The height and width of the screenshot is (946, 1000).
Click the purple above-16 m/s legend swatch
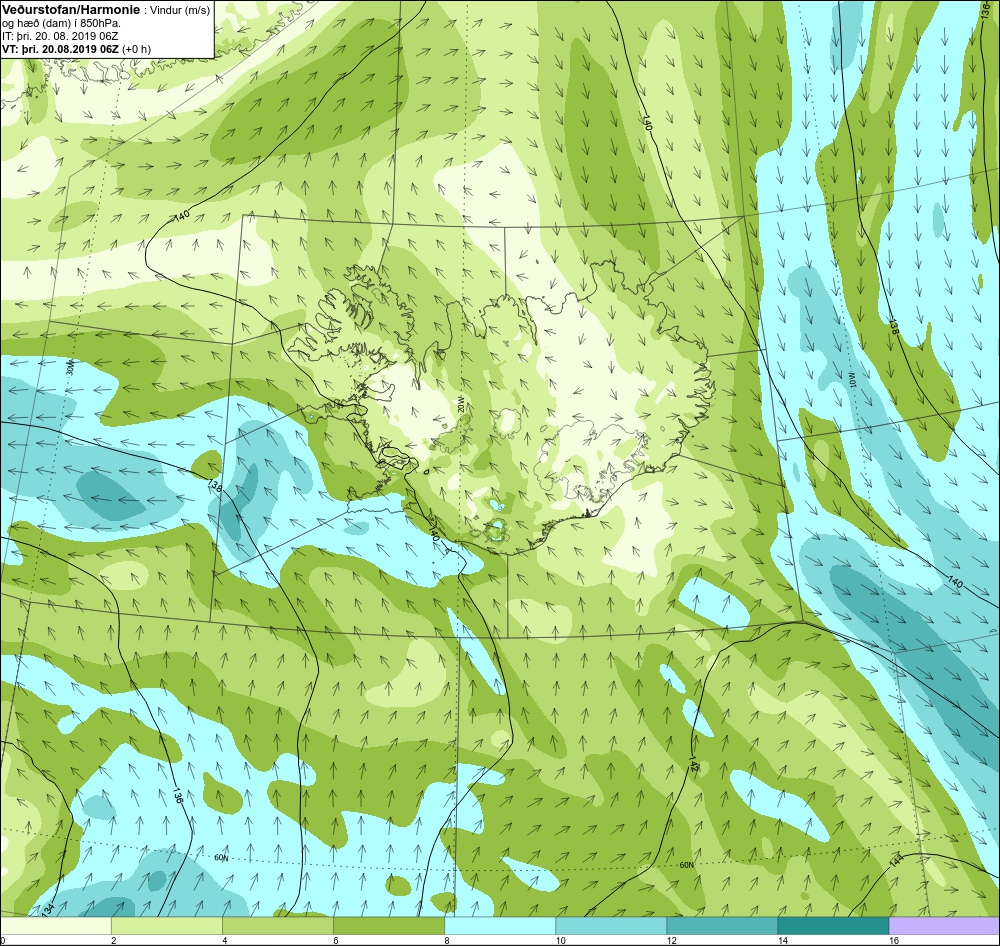pyautogui.click(x=944, y=925)
